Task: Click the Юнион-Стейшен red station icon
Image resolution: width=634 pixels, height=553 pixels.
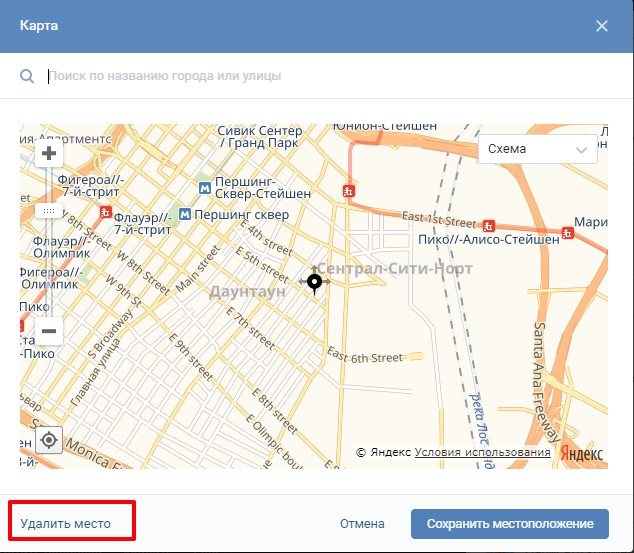Action: [x=348, y=189]
